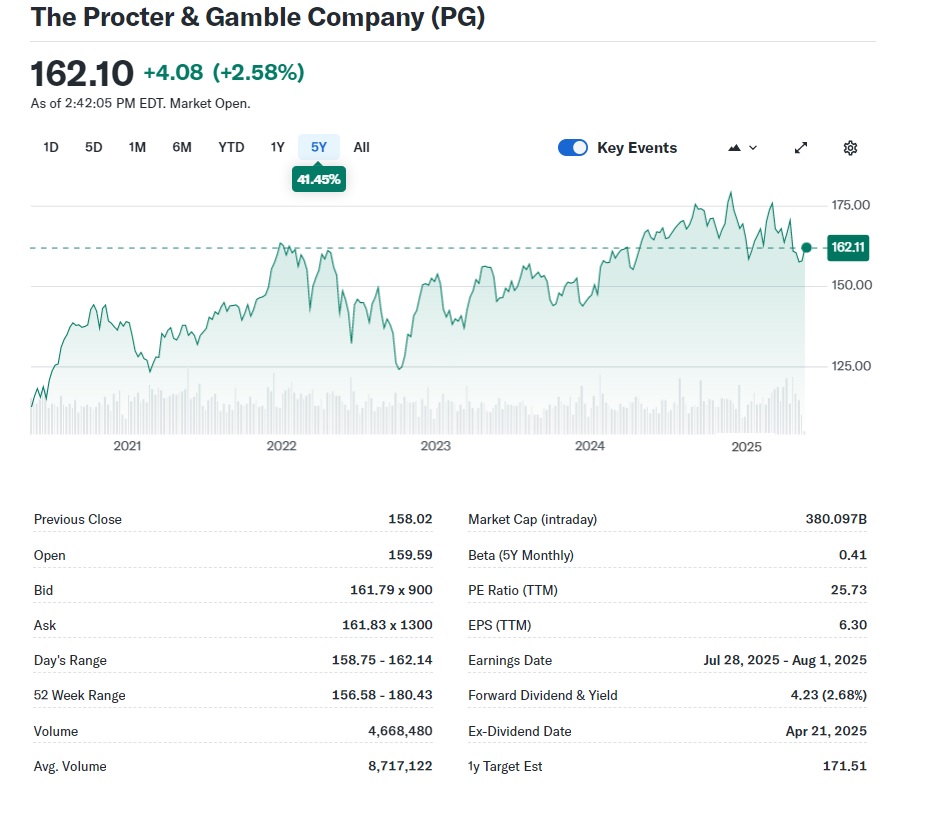Screen dimensions: 940x833
Task: Click the 2021 label on x-axis
Action: click(x=127, y=446)
